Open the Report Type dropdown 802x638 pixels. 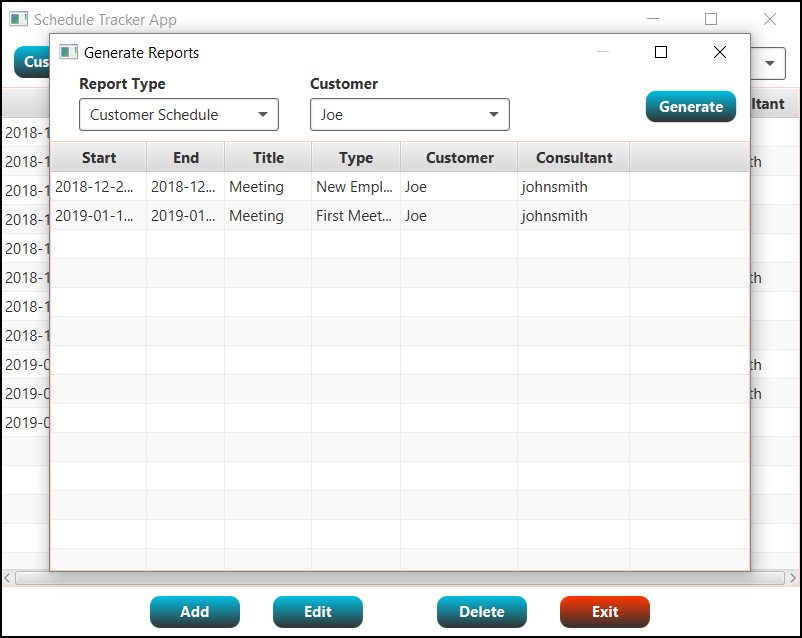179,115
